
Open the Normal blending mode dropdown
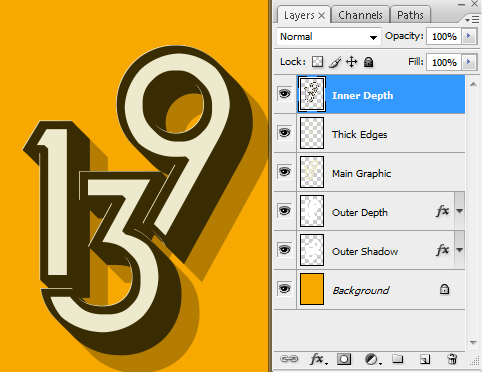(329, 37)
